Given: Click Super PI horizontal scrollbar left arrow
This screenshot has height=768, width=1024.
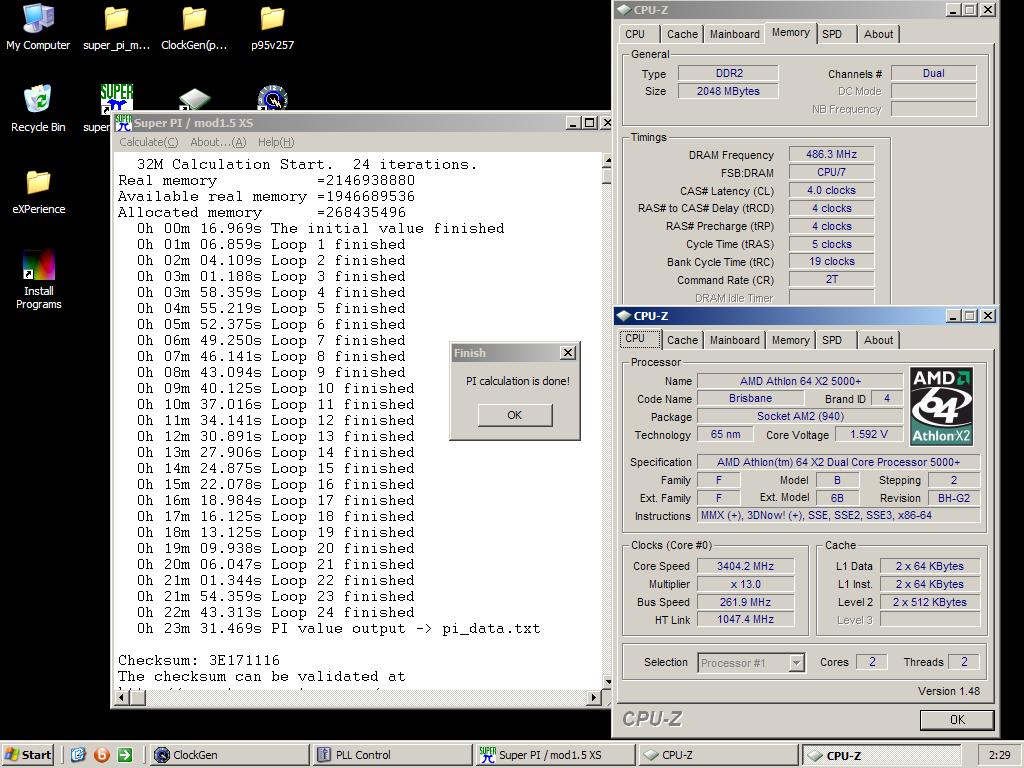Looking at the screenshot, I should pyautogui.click(x=121, y=697).
